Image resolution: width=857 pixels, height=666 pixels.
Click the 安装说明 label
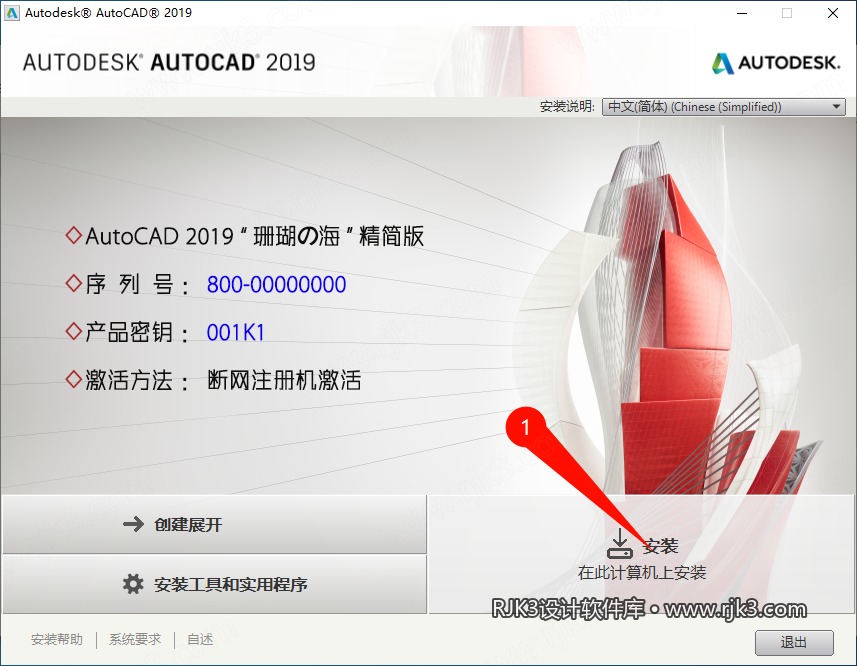pyautogui.click(x=567, y=107)
